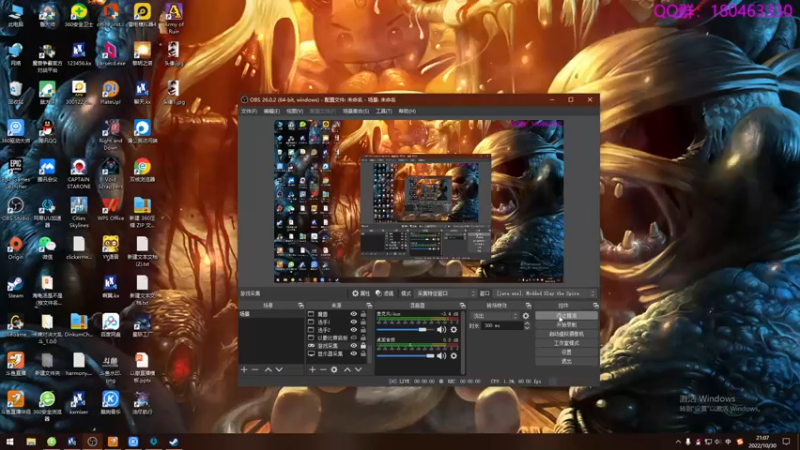The width and height of the screenshot is (800, 450).
Task: Open transition properties gear icon
Action: click(x=526, y=316)
